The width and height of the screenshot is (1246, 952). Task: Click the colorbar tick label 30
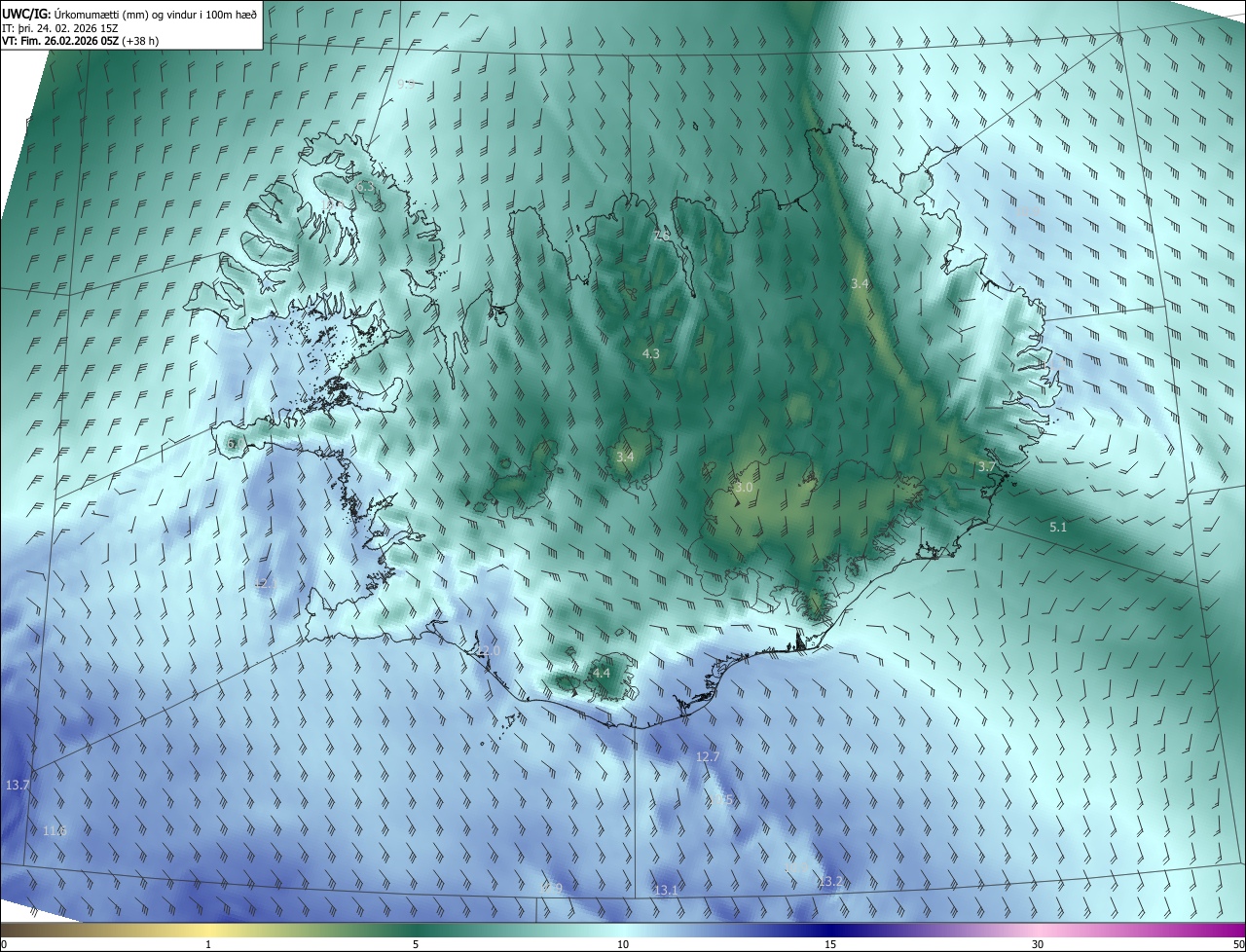tap(1038, 945)
